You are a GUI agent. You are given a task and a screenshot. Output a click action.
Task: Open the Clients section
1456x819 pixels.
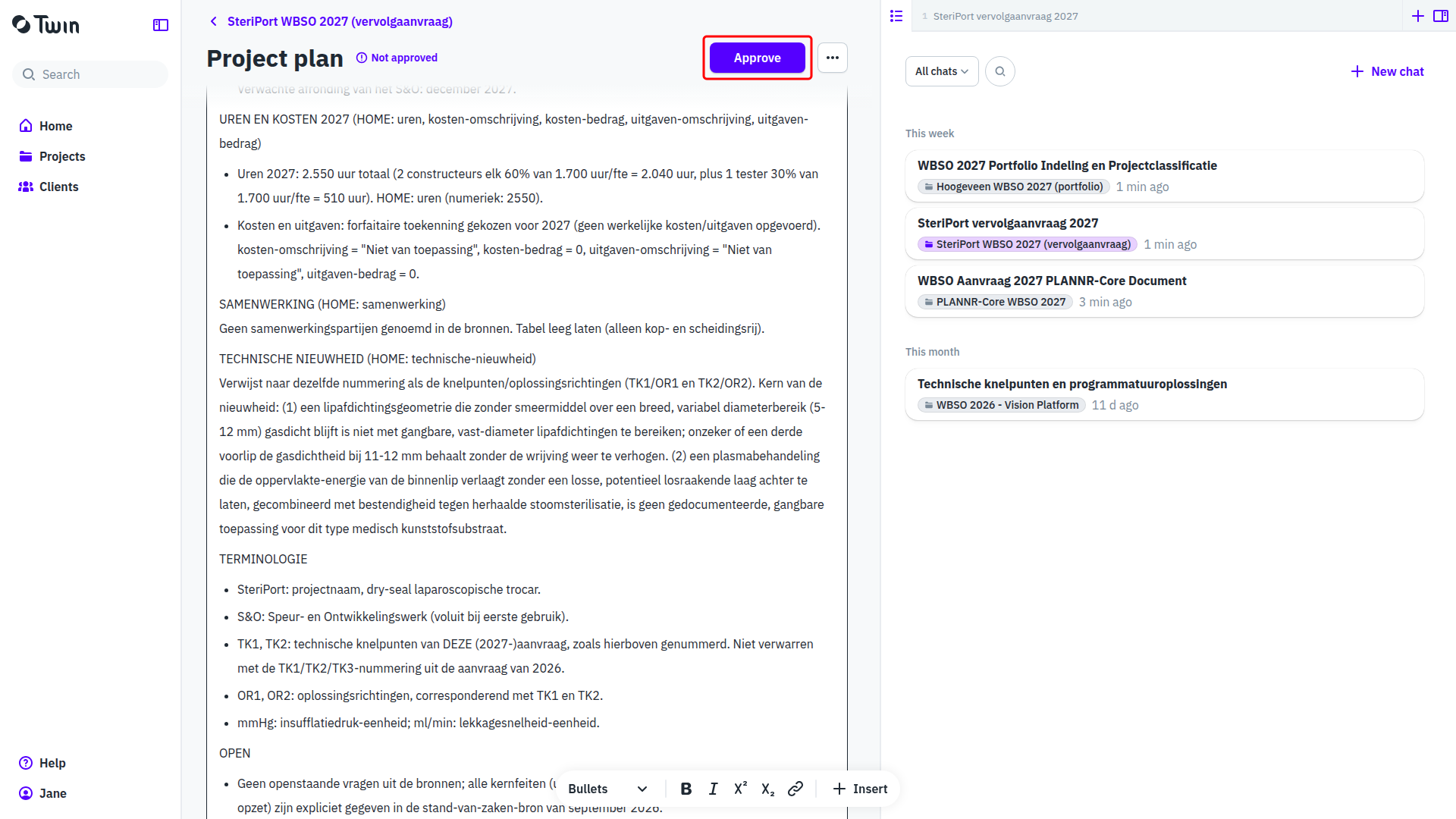point(49,187)
